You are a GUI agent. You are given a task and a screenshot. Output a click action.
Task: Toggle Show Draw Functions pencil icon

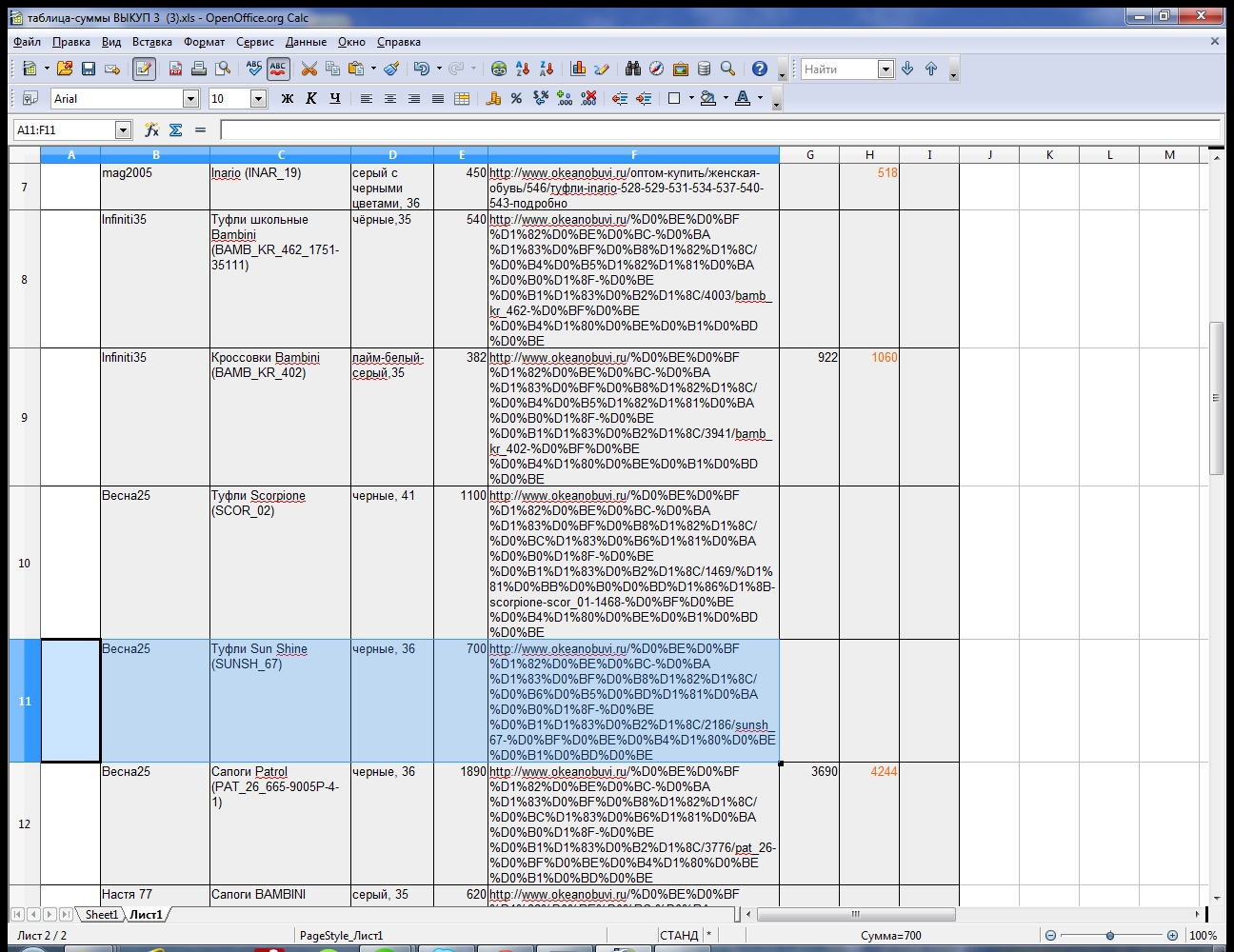pos(602,69)
